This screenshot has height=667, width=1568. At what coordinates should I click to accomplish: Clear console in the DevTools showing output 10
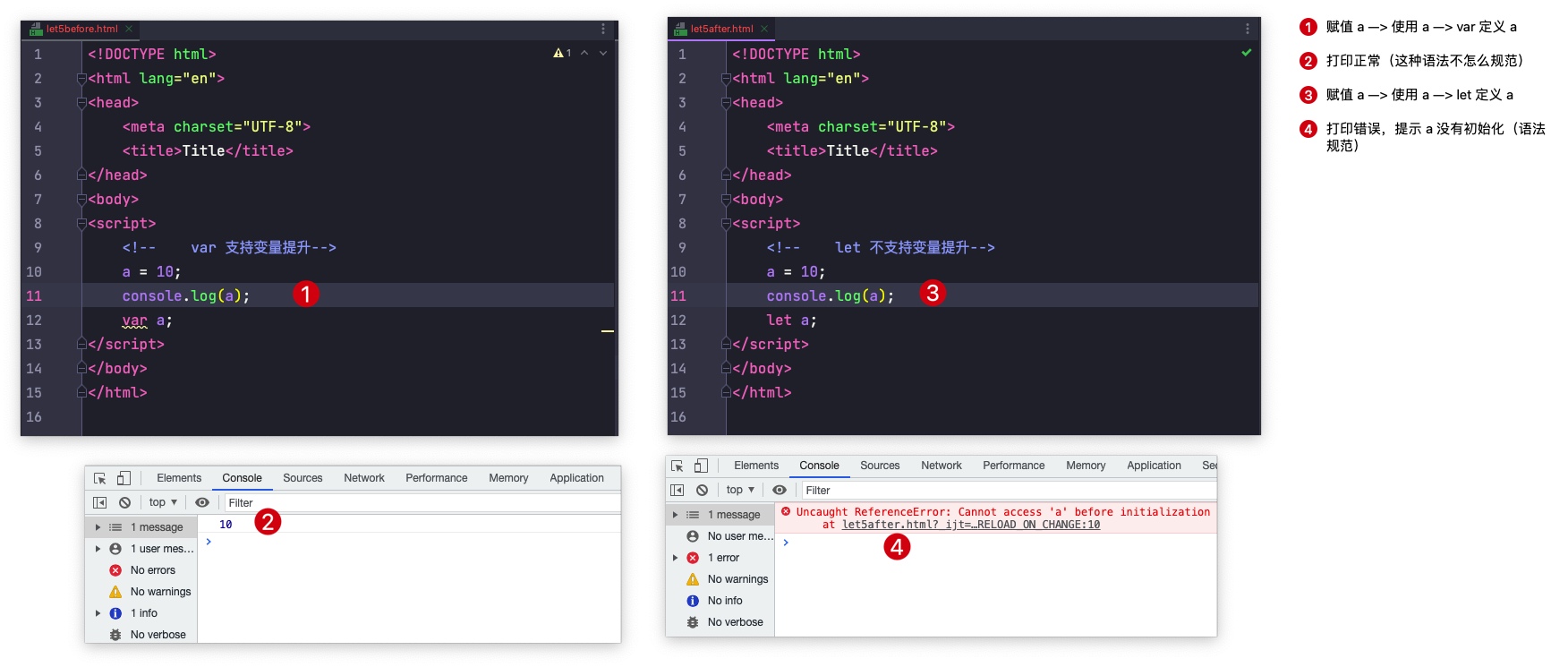pos(125,503)
